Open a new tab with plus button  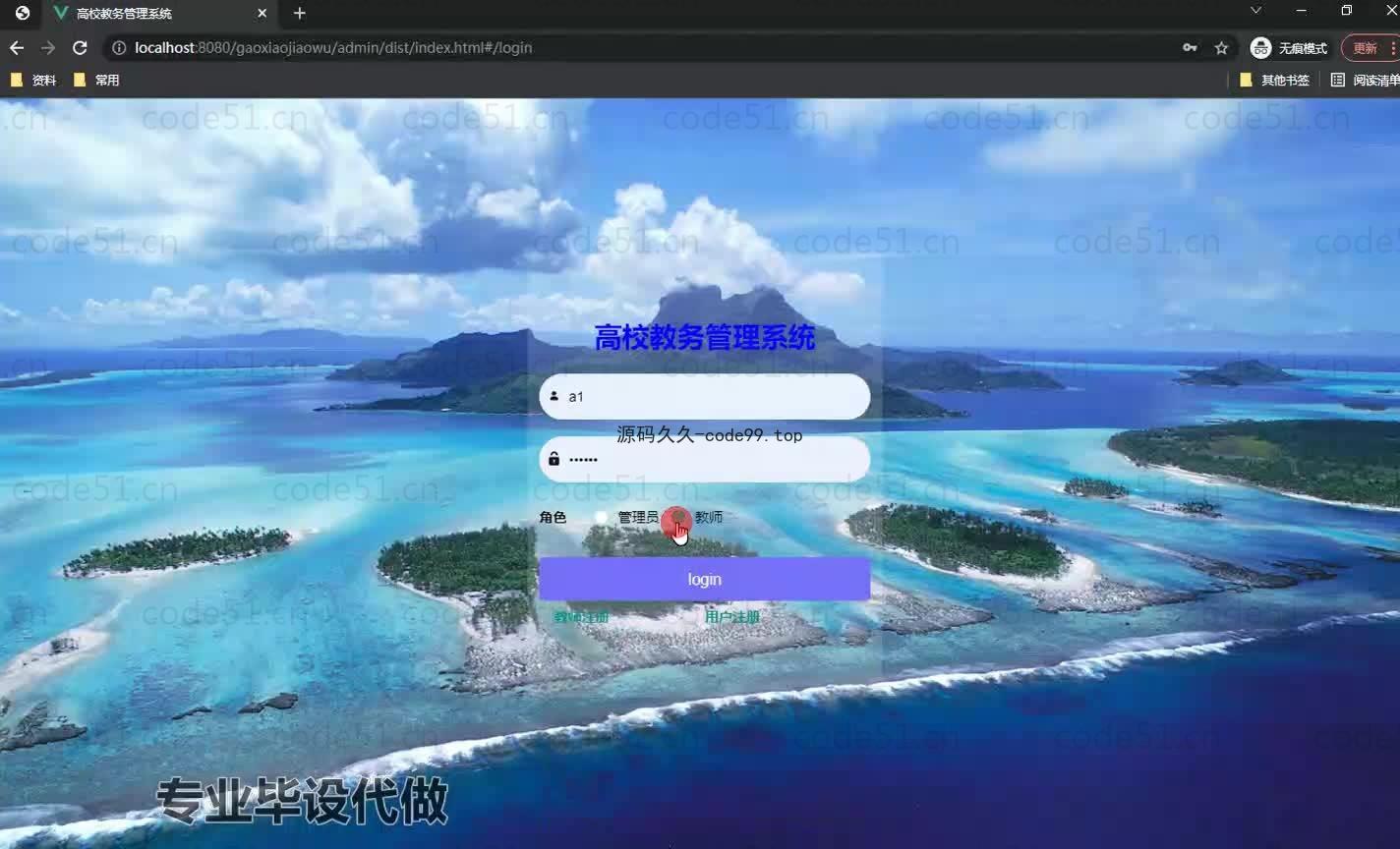tap(300, 13)
